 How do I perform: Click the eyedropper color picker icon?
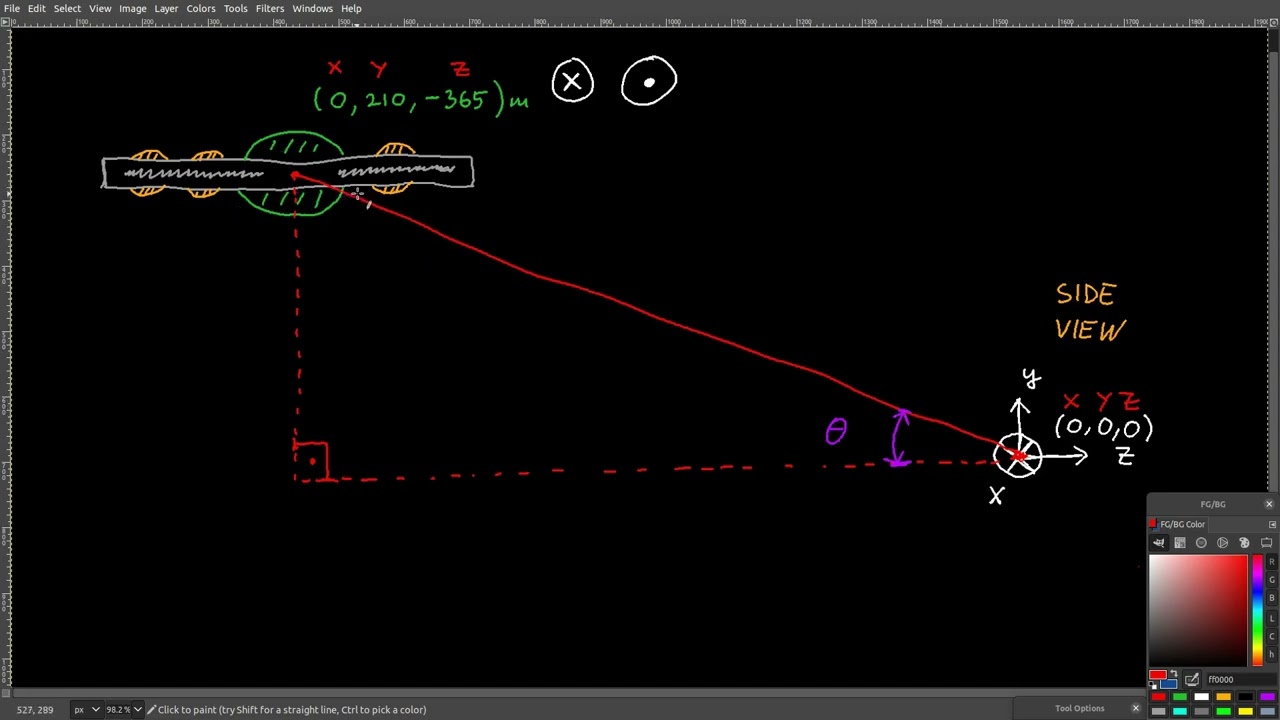click(1192, 679)
